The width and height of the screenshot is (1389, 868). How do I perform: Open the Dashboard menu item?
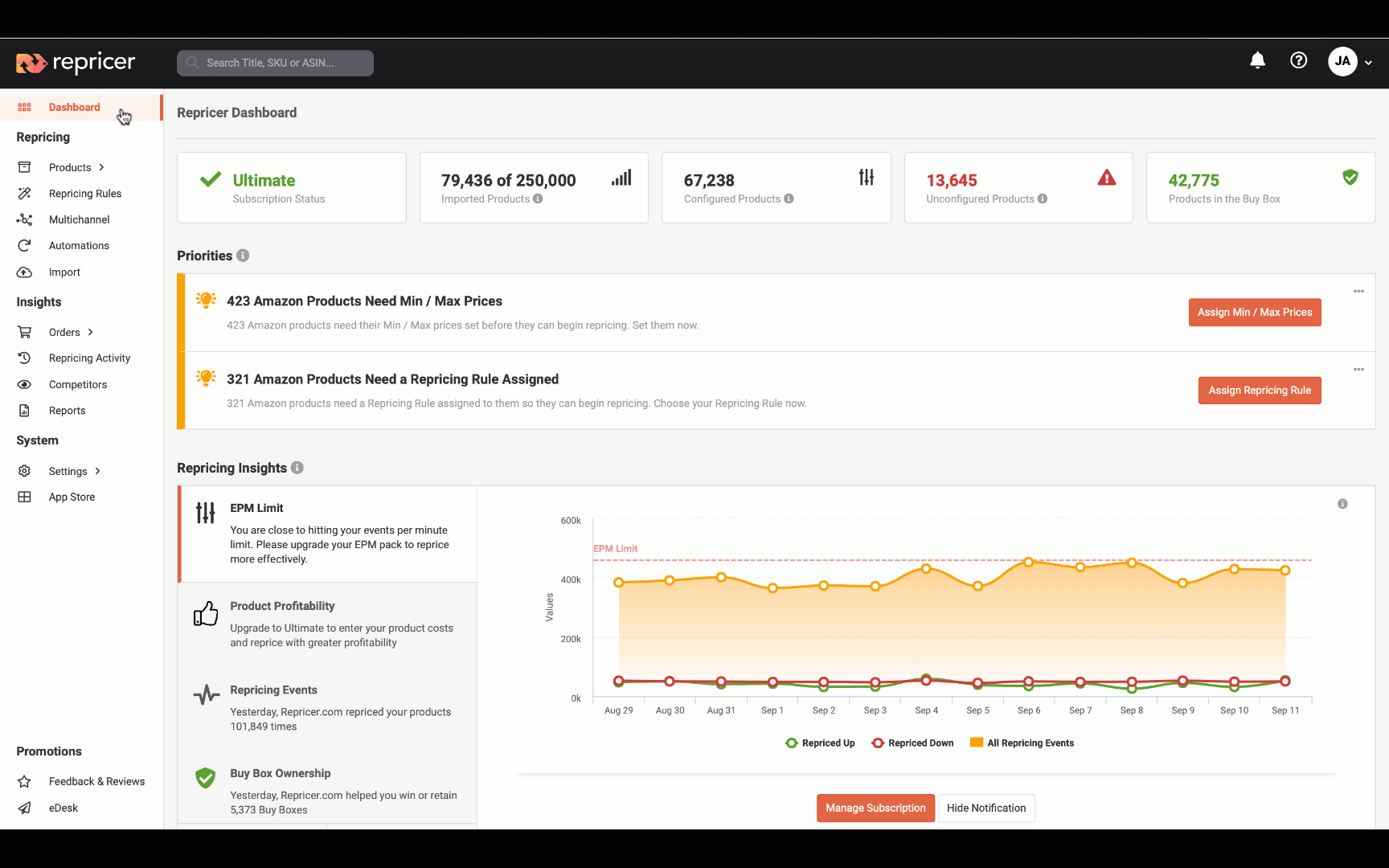pyautogui.click(x=80, y=107)
